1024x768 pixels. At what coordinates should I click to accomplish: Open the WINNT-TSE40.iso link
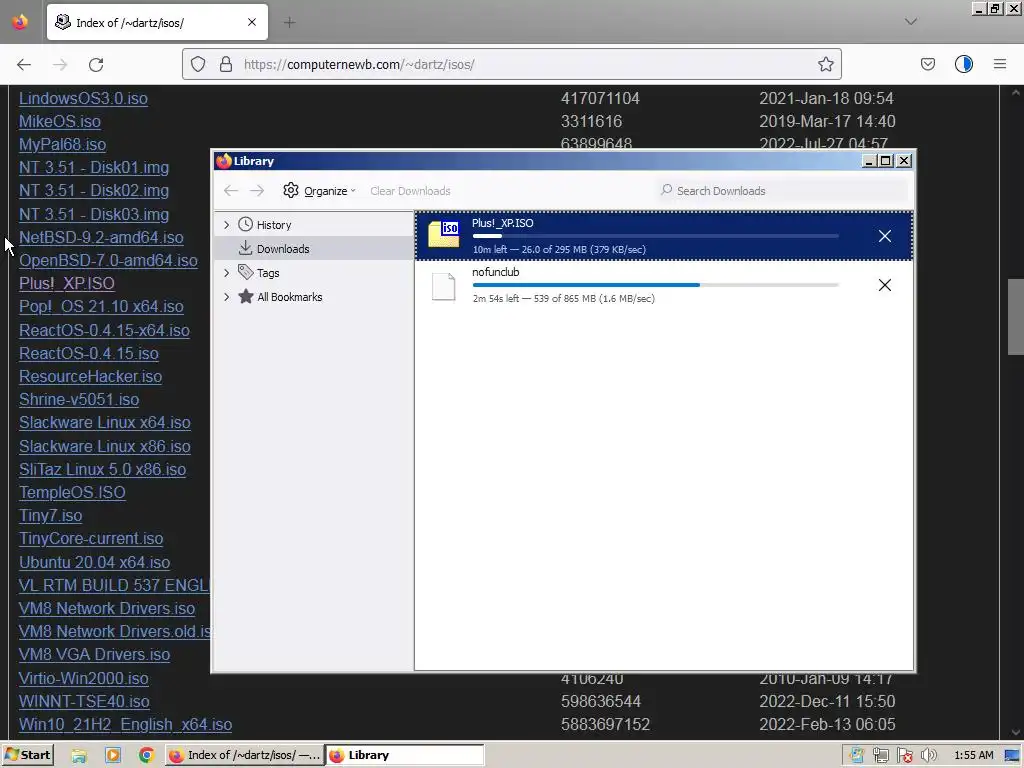84,701
